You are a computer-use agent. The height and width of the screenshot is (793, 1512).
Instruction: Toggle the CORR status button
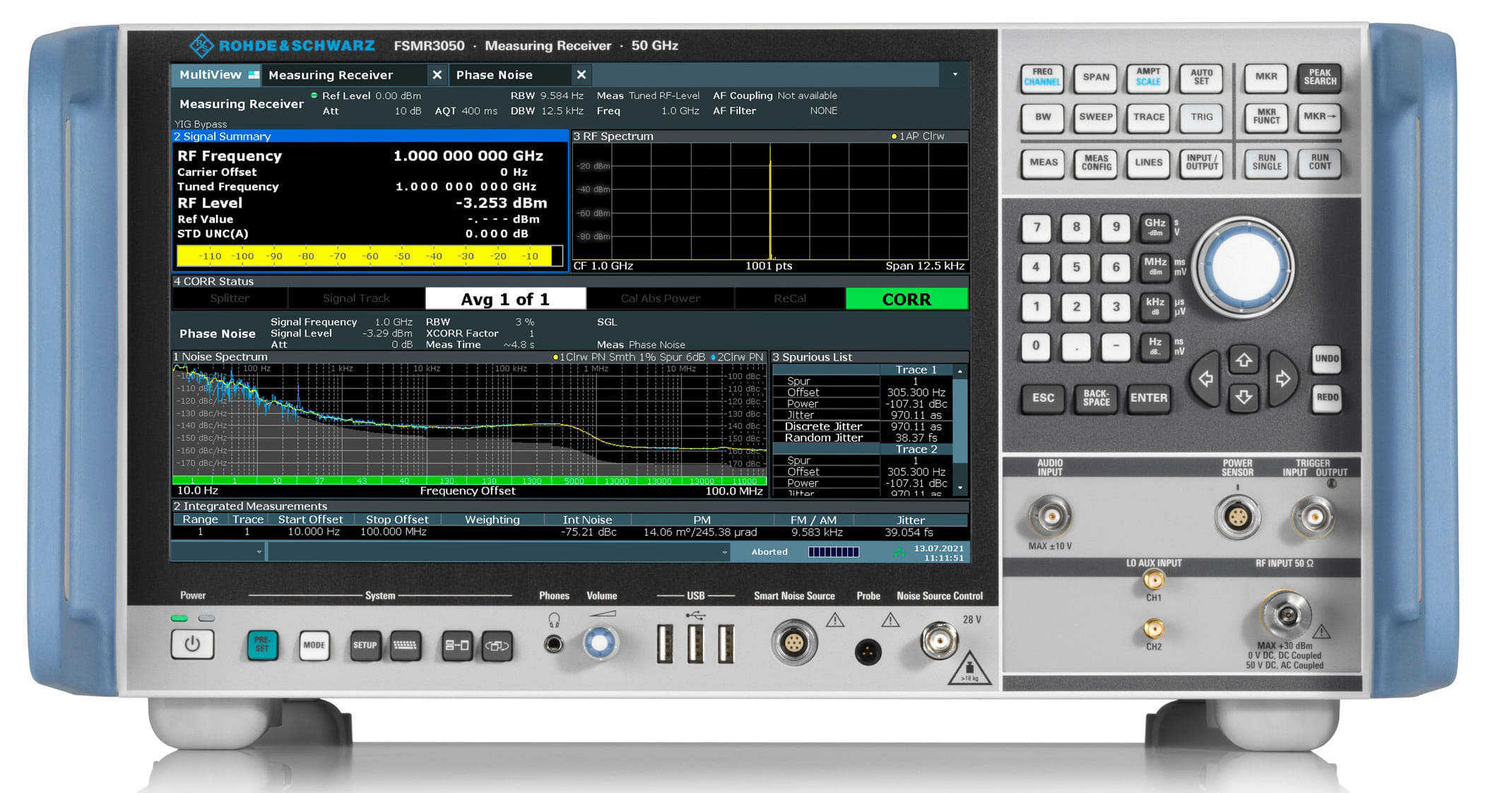906,299
